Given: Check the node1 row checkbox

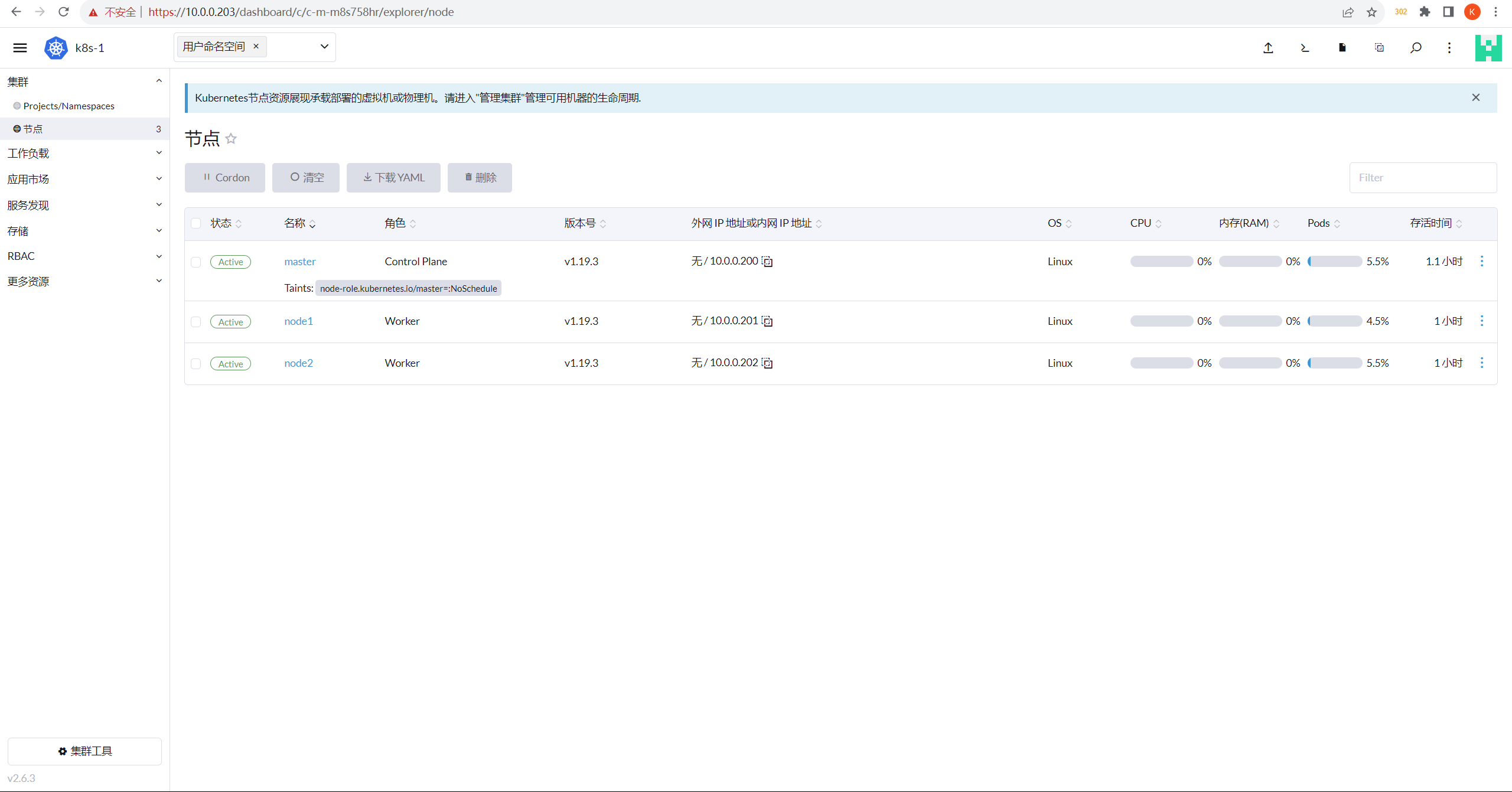Looking at the screenshot, I should coord(196,322).
